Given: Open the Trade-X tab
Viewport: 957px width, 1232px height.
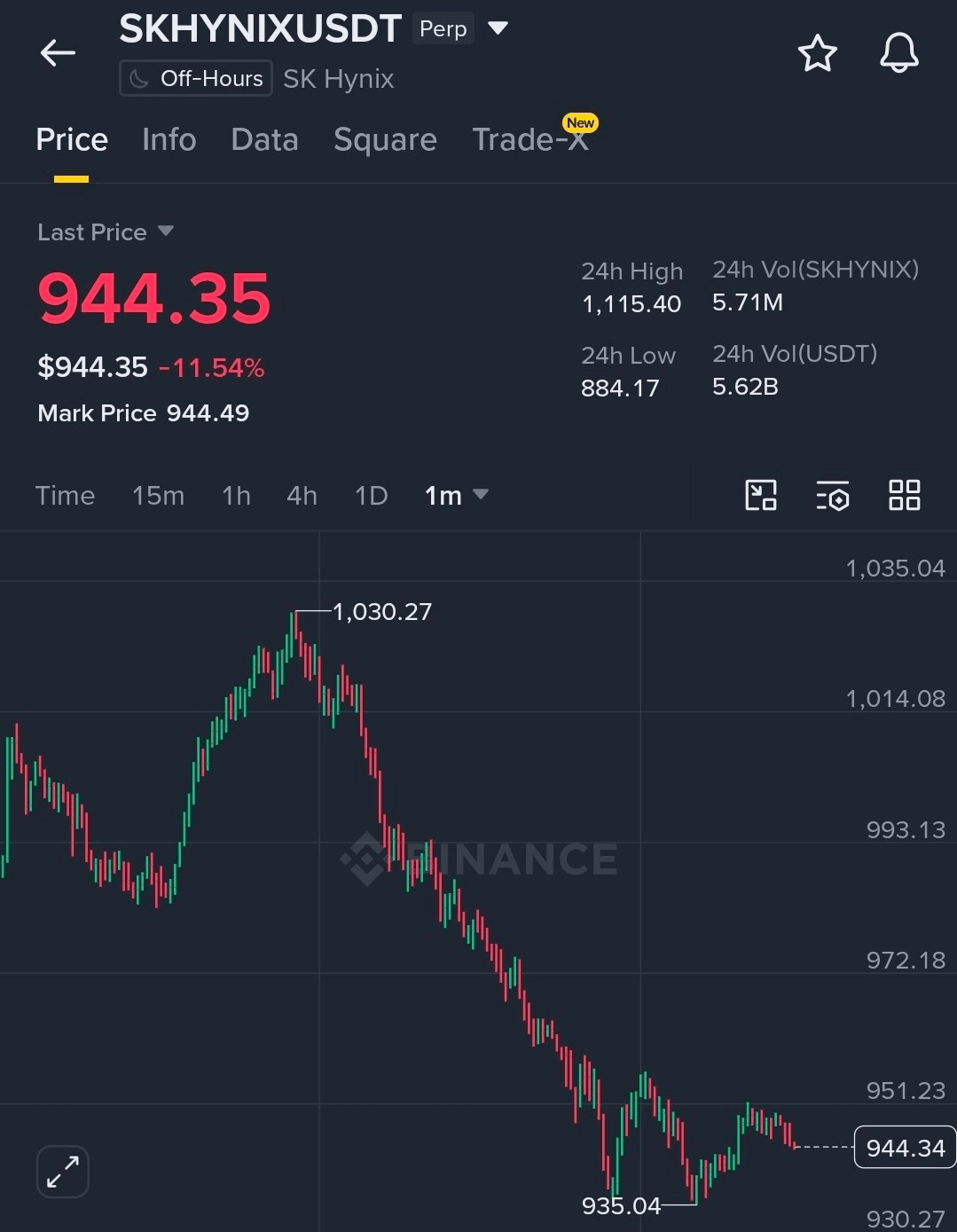Looking at the screenshot, I should pos(530,139).
